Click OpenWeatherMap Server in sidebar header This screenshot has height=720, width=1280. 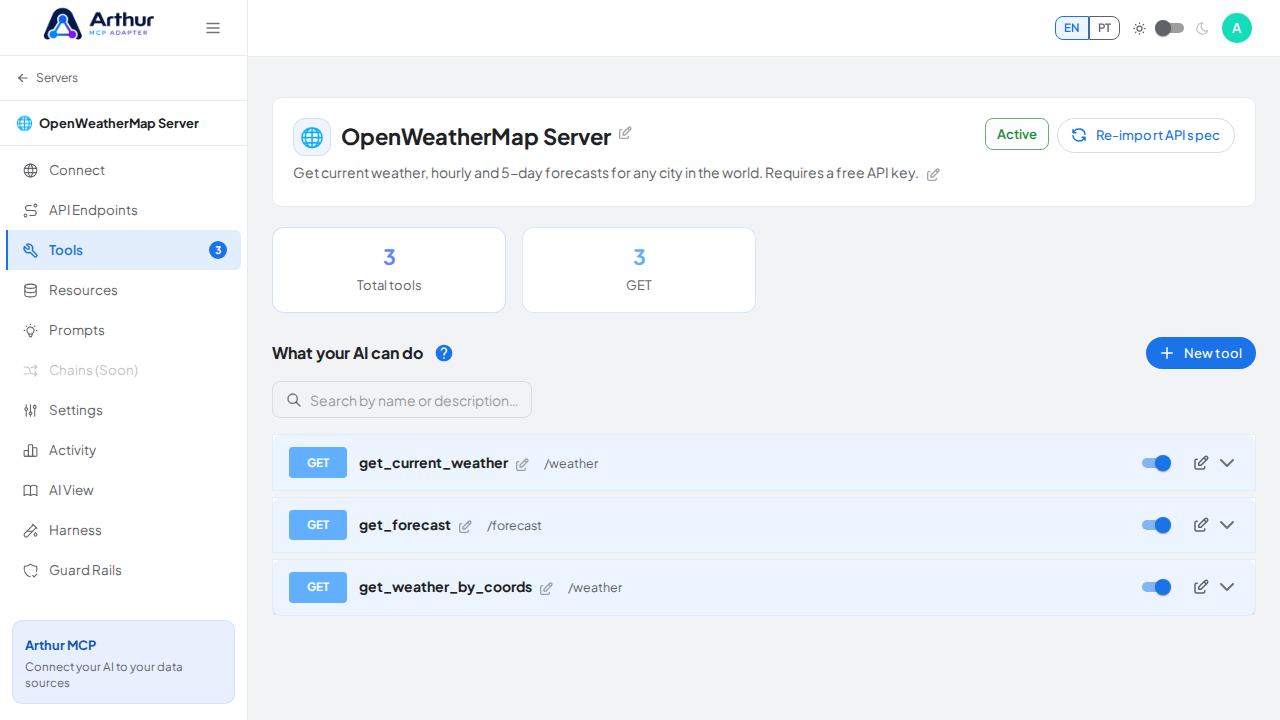pyautogui.click(x=119, y=124)
